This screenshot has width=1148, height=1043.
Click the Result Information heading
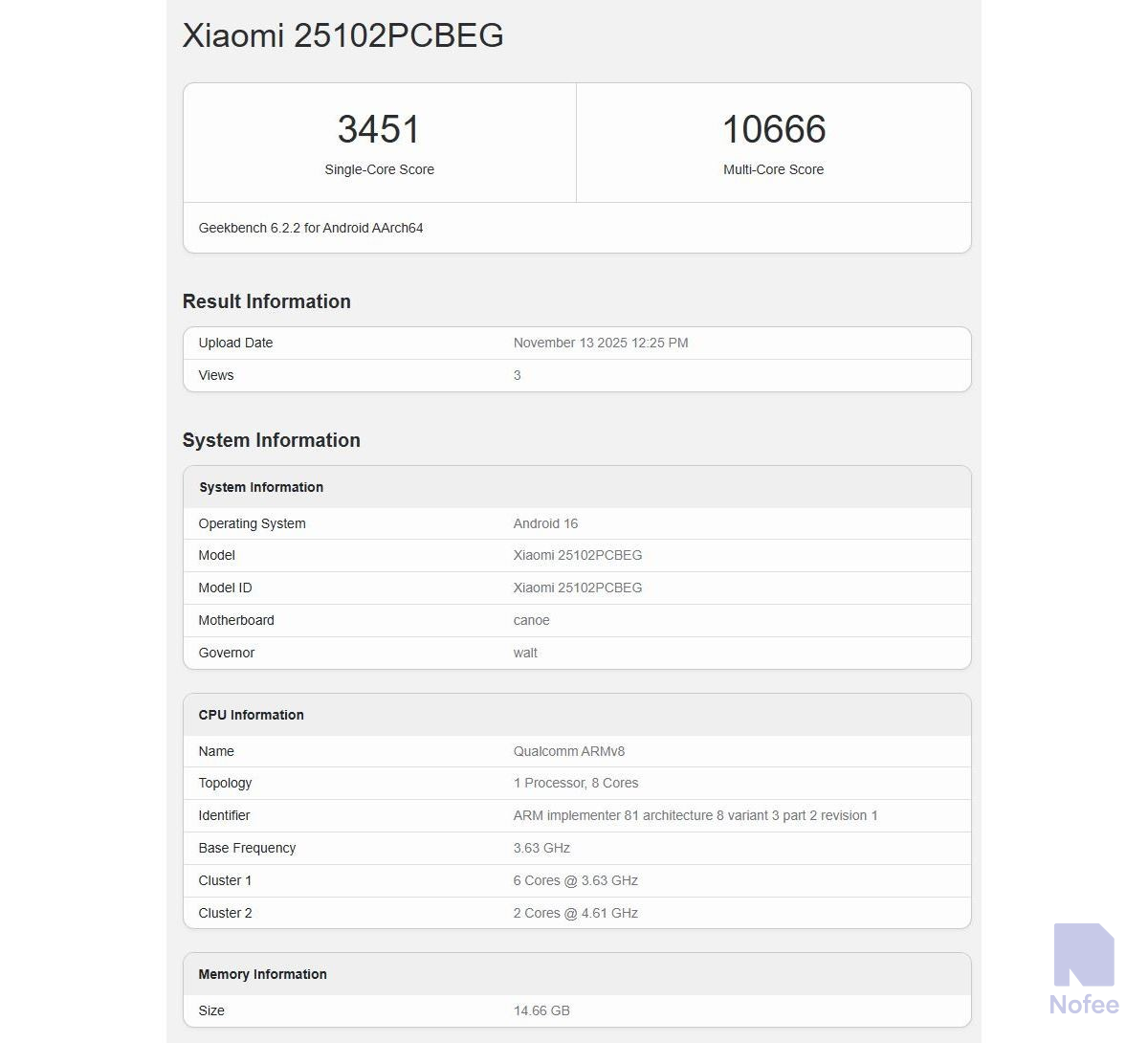pyautogui.click(x=266, y=301)
